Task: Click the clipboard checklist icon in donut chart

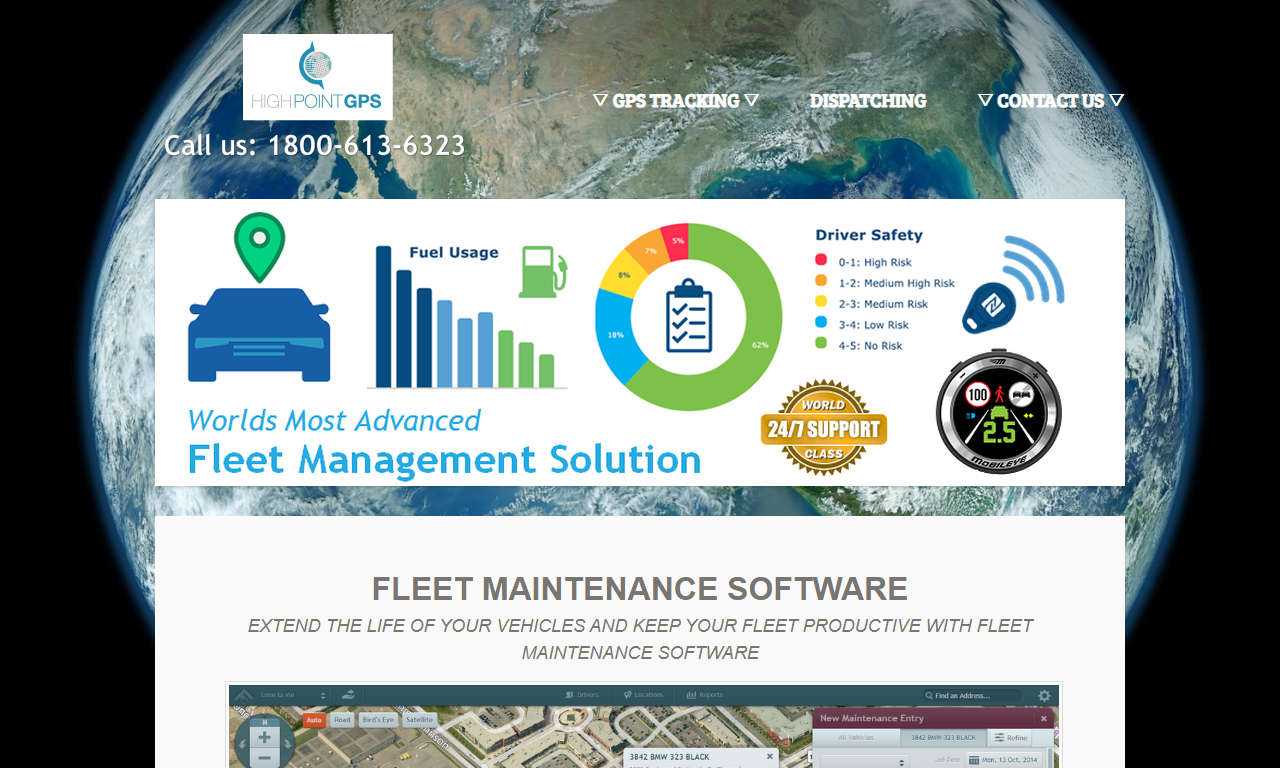Action: click(x=689, y=316)
